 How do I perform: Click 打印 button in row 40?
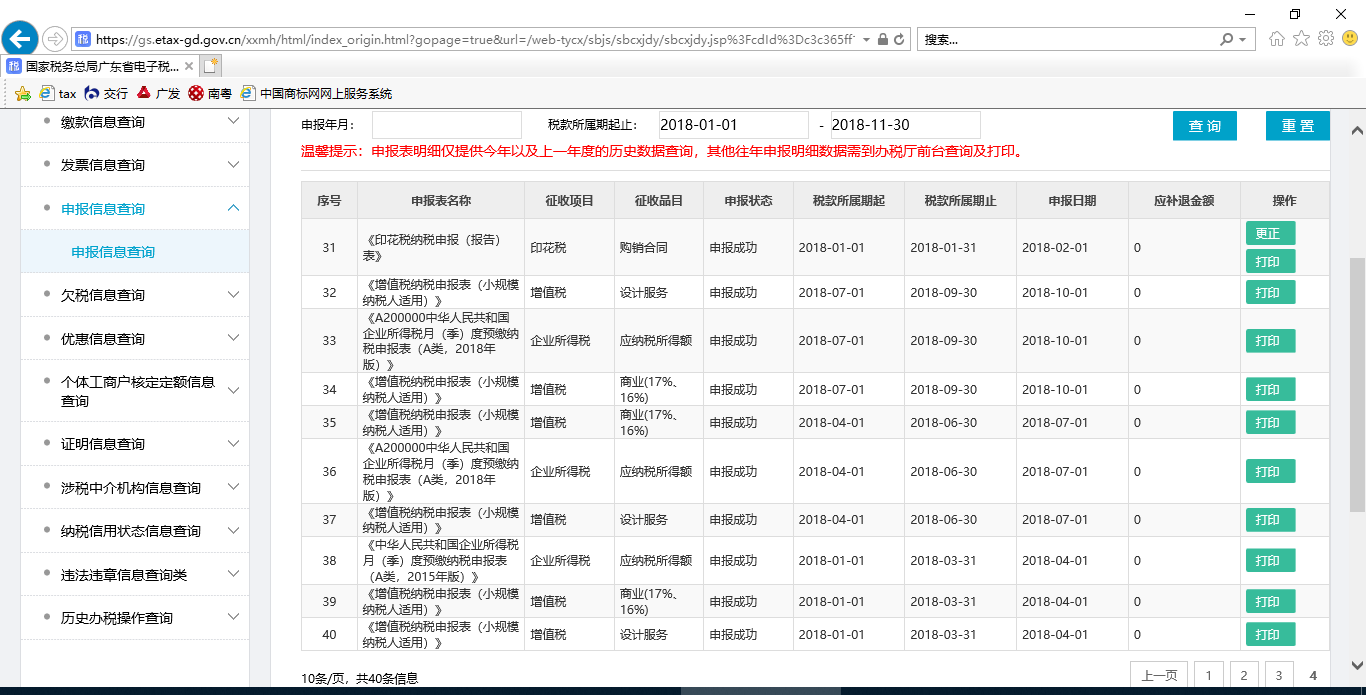coord(1270,635)
